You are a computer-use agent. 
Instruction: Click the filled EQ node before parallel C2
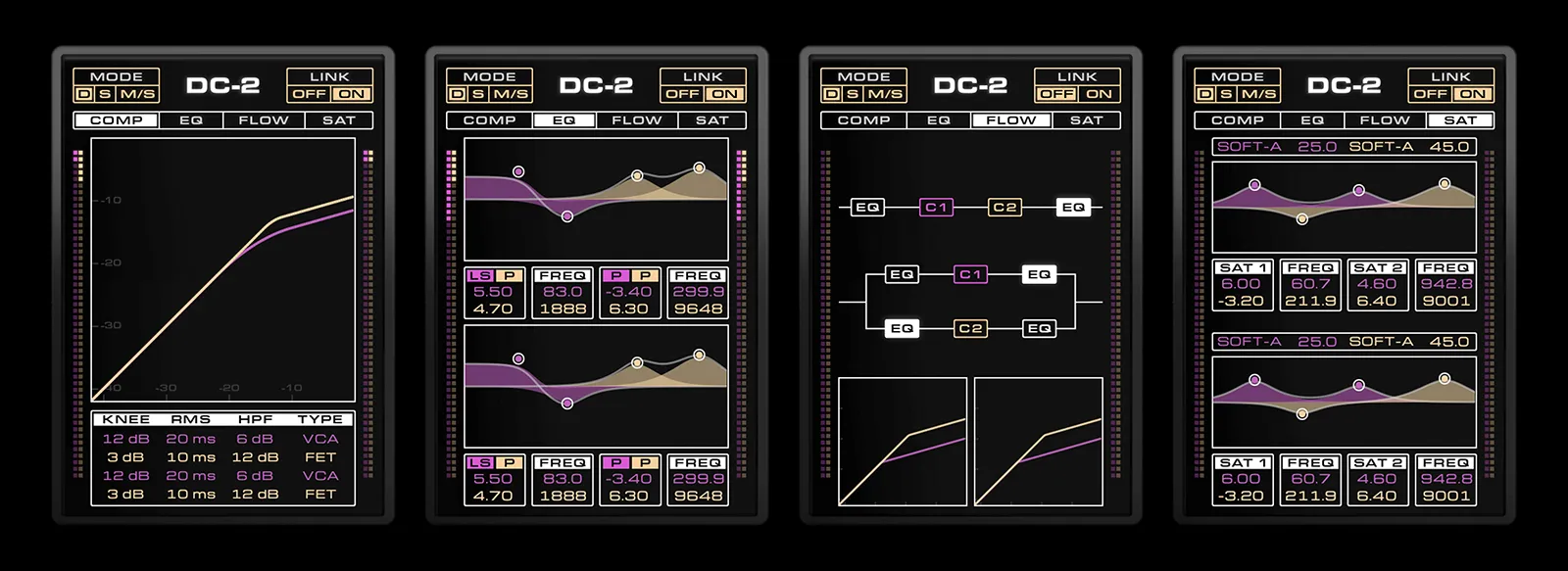click(x=902, y=328)
